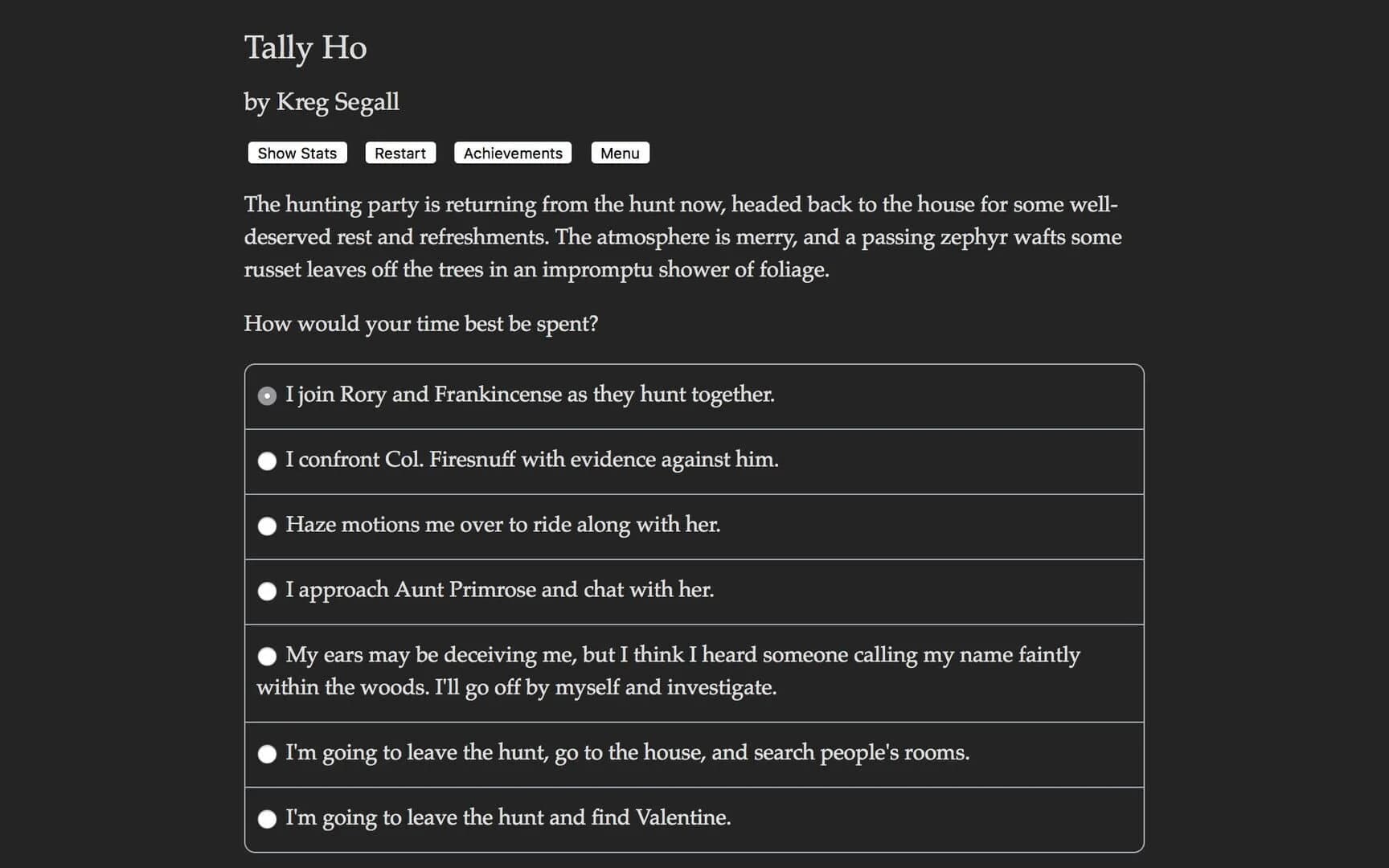This screenshot has width=1389, height=868.
Task: Open the Menu
Action: tap(620, 153)
